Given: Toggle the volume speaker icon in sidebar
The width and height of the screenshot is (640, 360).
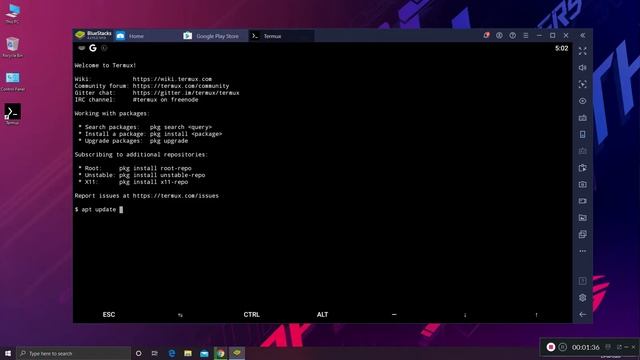Looking at the screenshot, I should [x=582, y=68].
